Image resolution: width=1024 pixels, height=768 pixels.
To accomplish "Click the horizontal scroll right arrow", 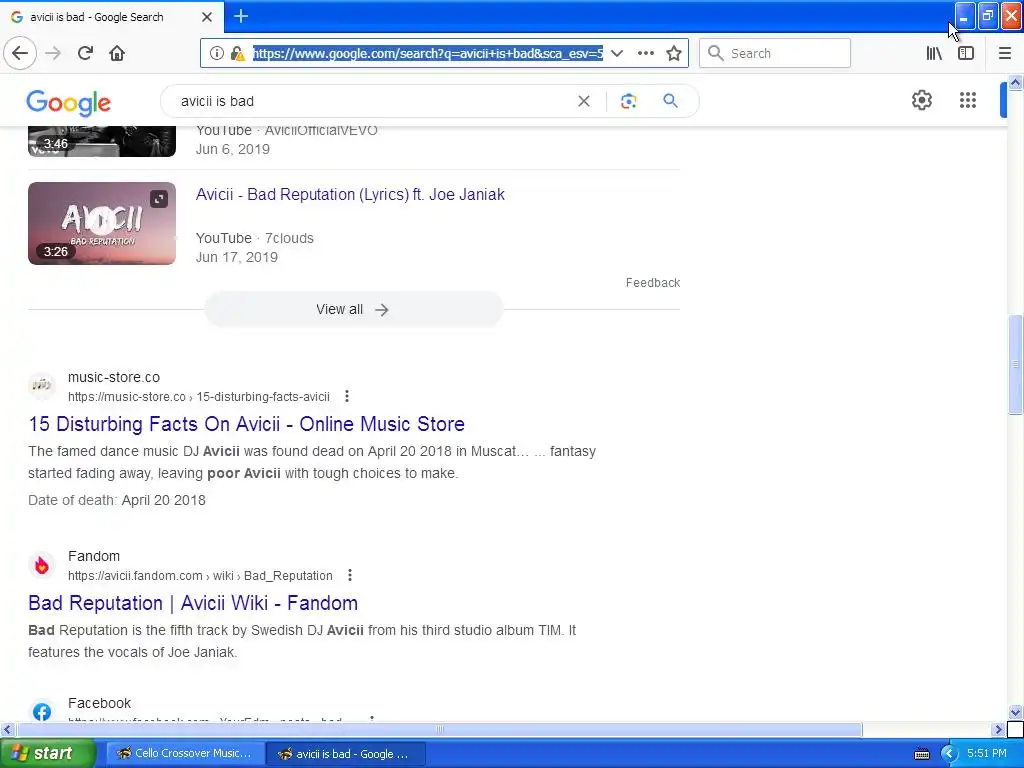I will pyautogui.click(x=999, y=729).
